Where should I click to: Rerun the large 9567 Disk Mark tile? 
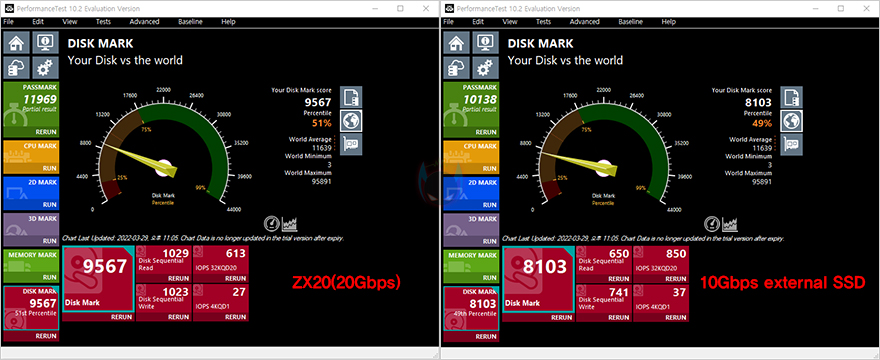pos(122,317)
